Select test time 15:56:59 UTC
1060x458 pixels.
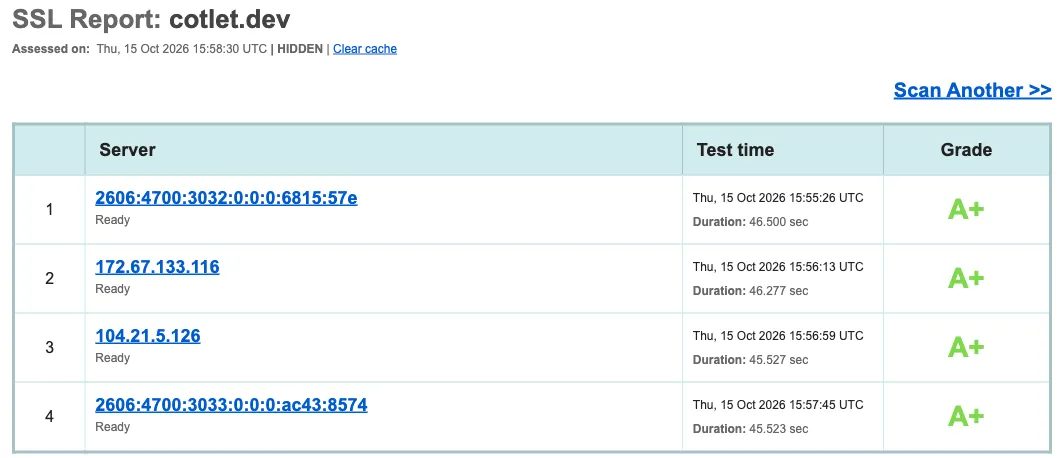tap(778, 336)
